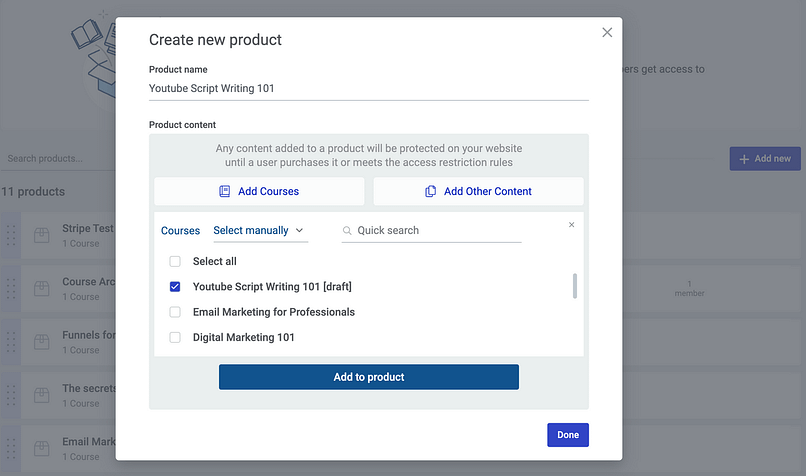This screenshot has height=476, width=806.
Task: Click the box icon next to Email Mark product
Action: [41, 449]
